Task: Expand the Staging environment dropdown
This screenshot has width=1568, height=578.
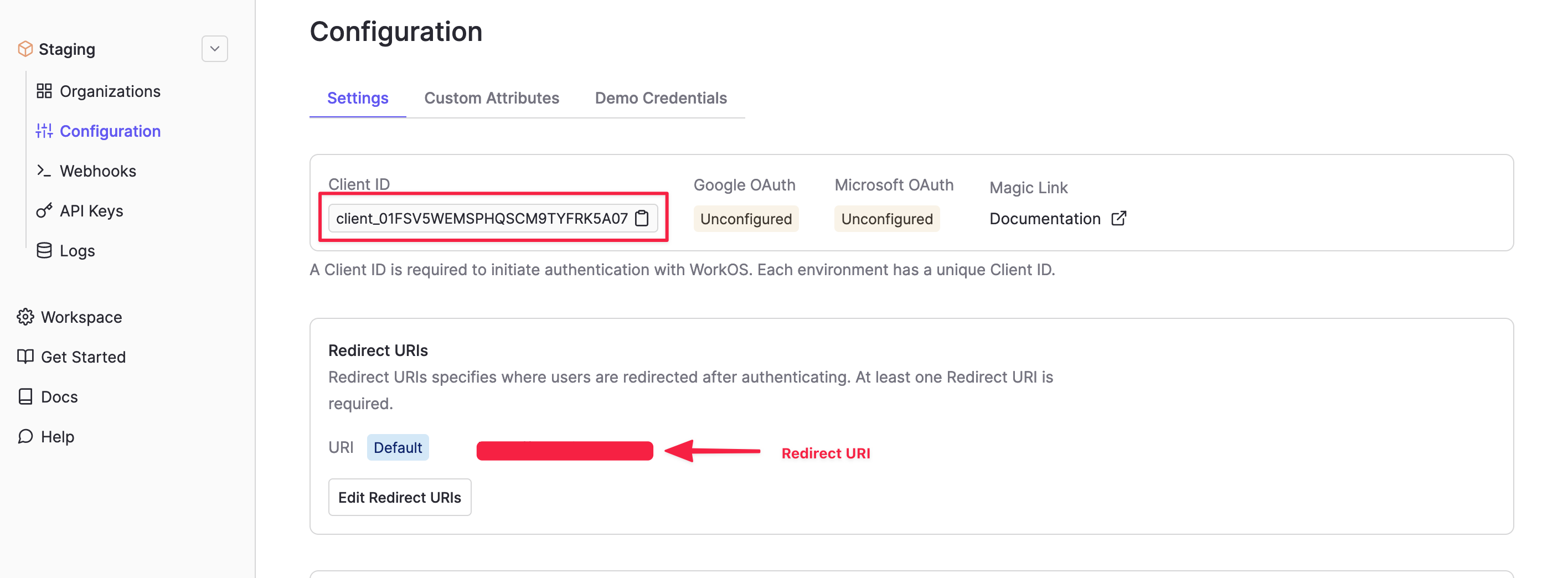Action: 214,49
